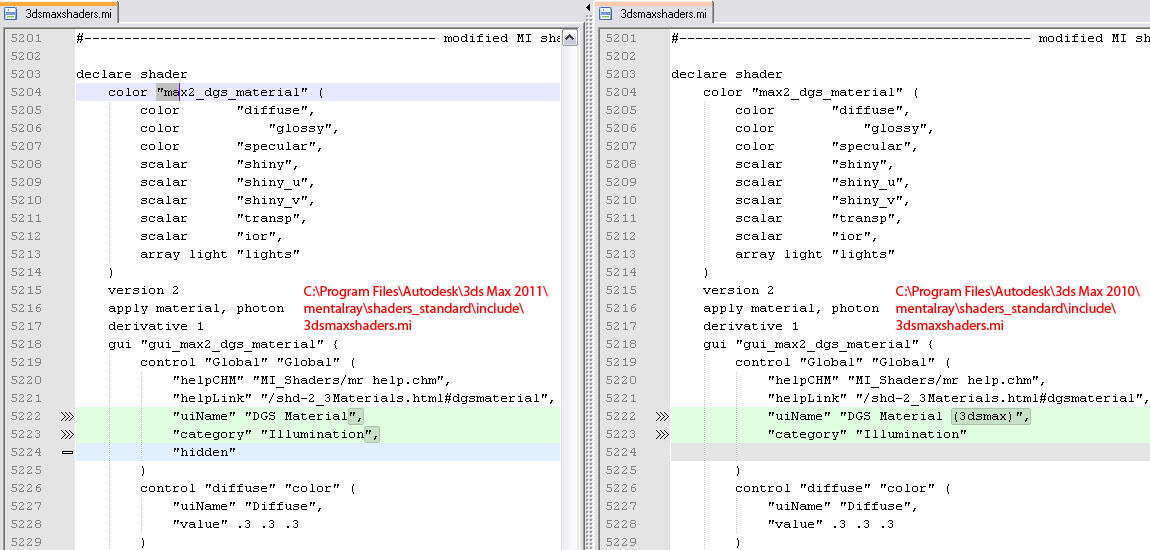Click "ior" in right pane
1150x550 pixels.
tap(851, 236)
